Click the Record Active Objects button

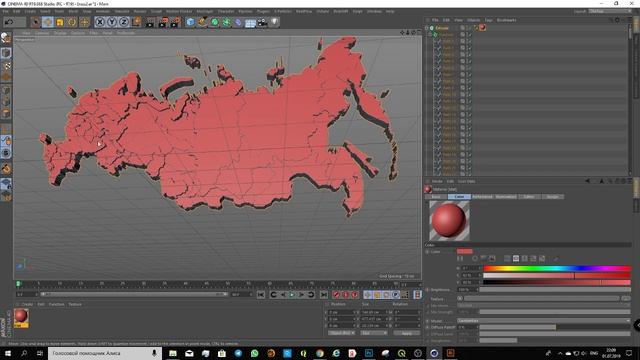point(336,295)
